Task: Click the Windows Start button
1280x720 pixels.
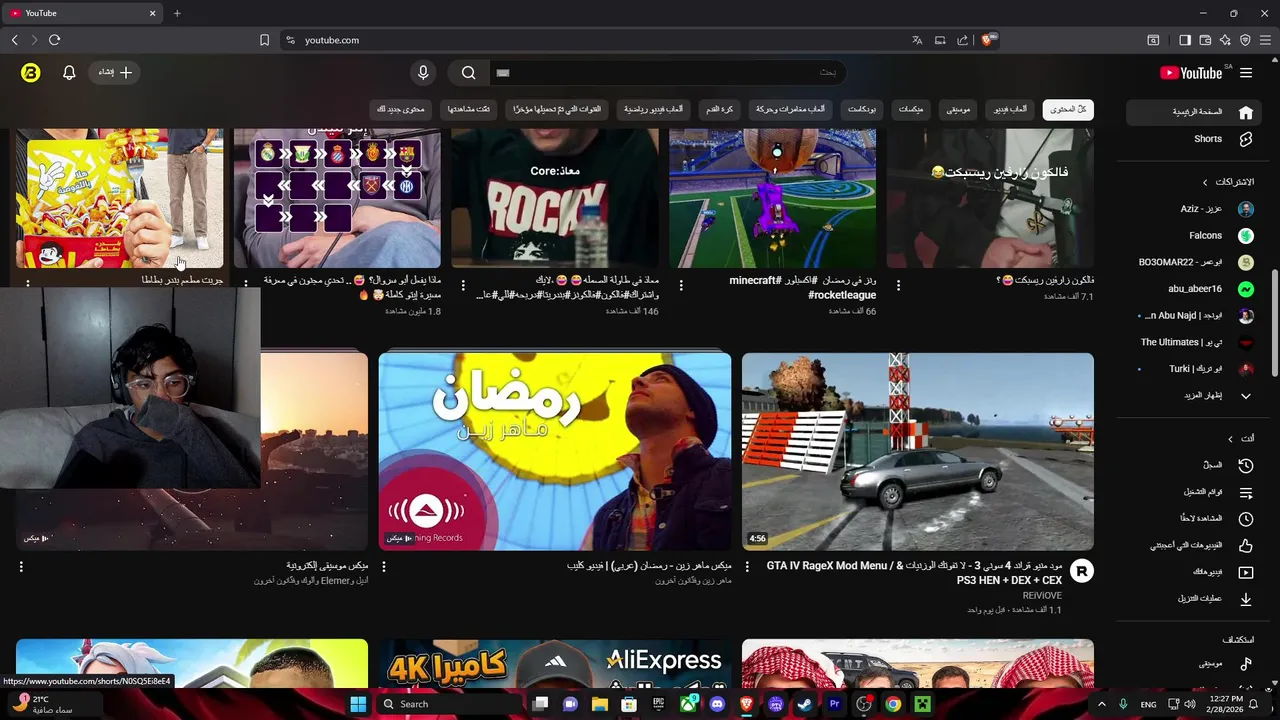Action: tap(358, 704)
